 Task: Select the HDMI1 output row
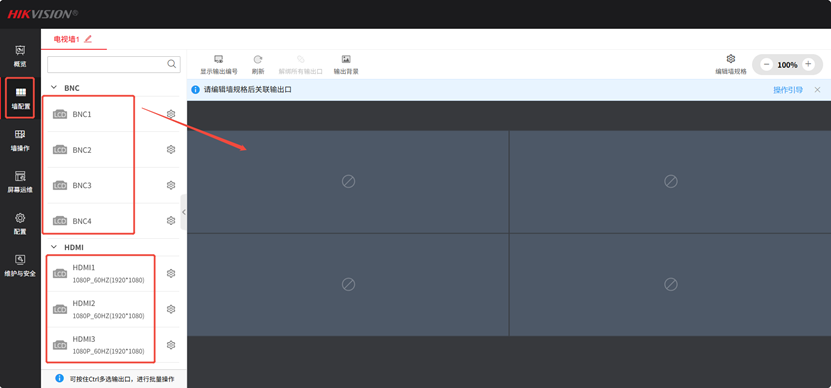tap(113, 274)
